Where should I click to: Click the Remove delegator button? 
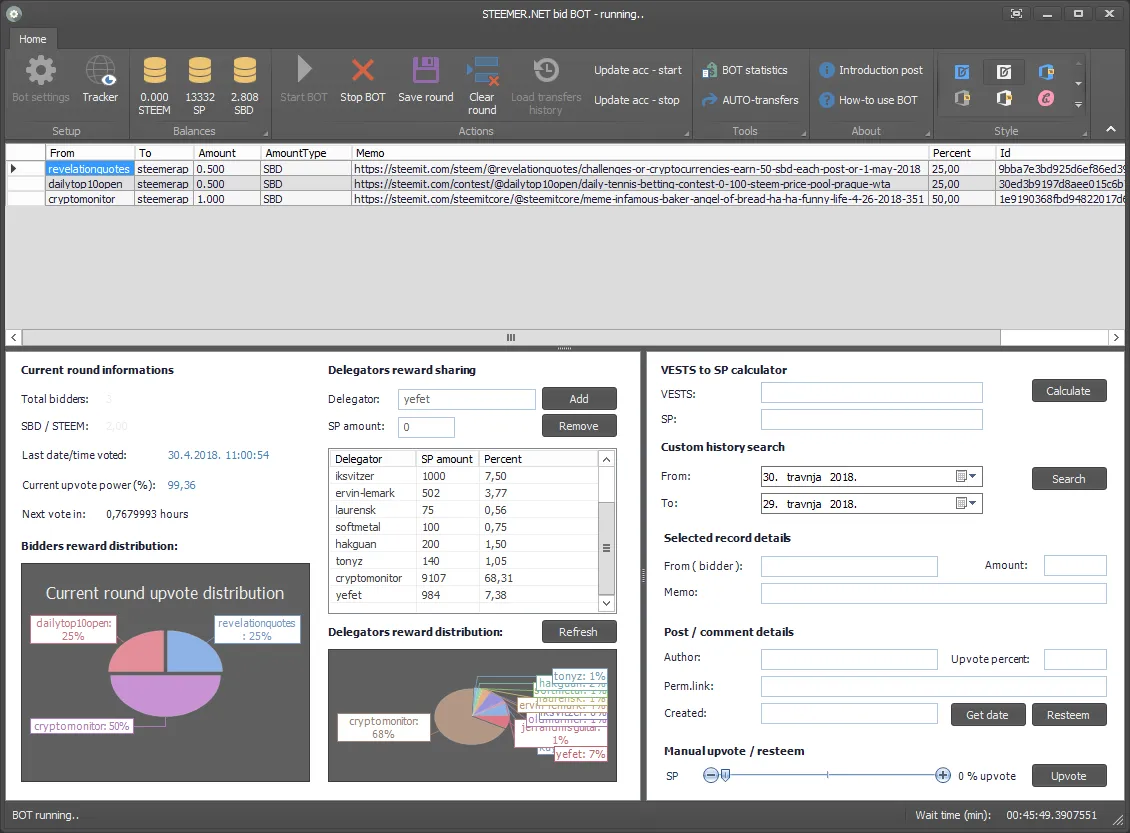tap(579, 426)
